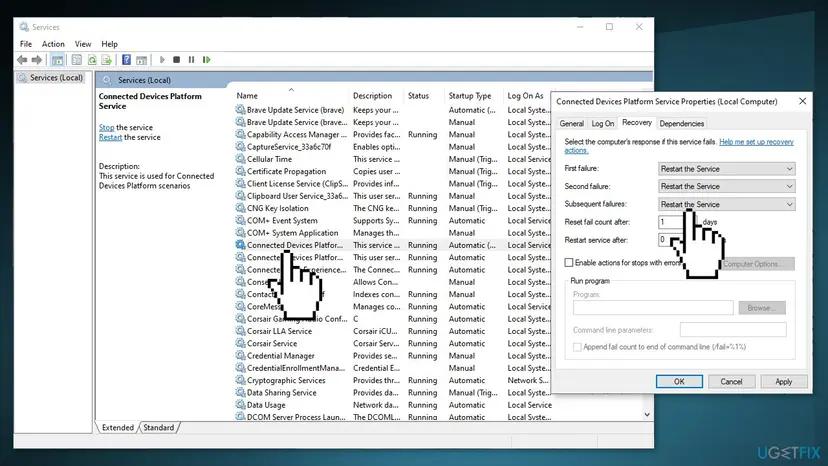The image size is (828, 466).
Task: Select the Corsair Service row
Action: pos(393,343)
